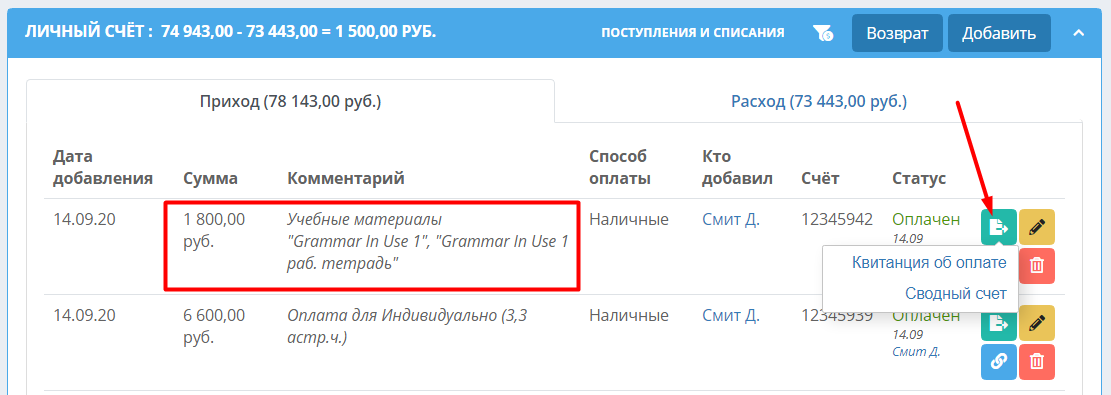
Task: Open Смит Д. link in the 6 600,00 row
Action: pos(731,315)
